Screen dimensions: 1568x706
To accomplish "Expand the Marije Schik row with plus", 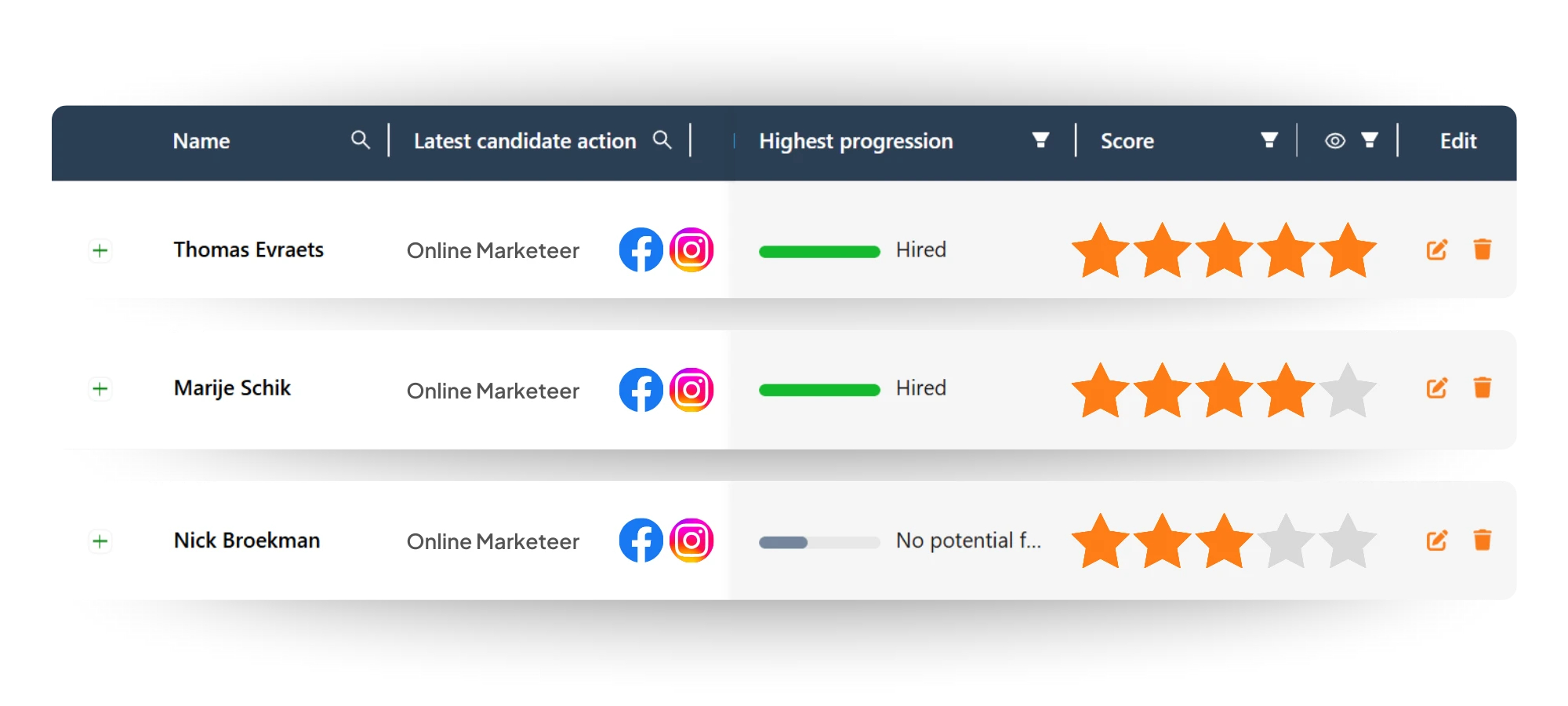I will pyautogui.click(x=100, y=389).
